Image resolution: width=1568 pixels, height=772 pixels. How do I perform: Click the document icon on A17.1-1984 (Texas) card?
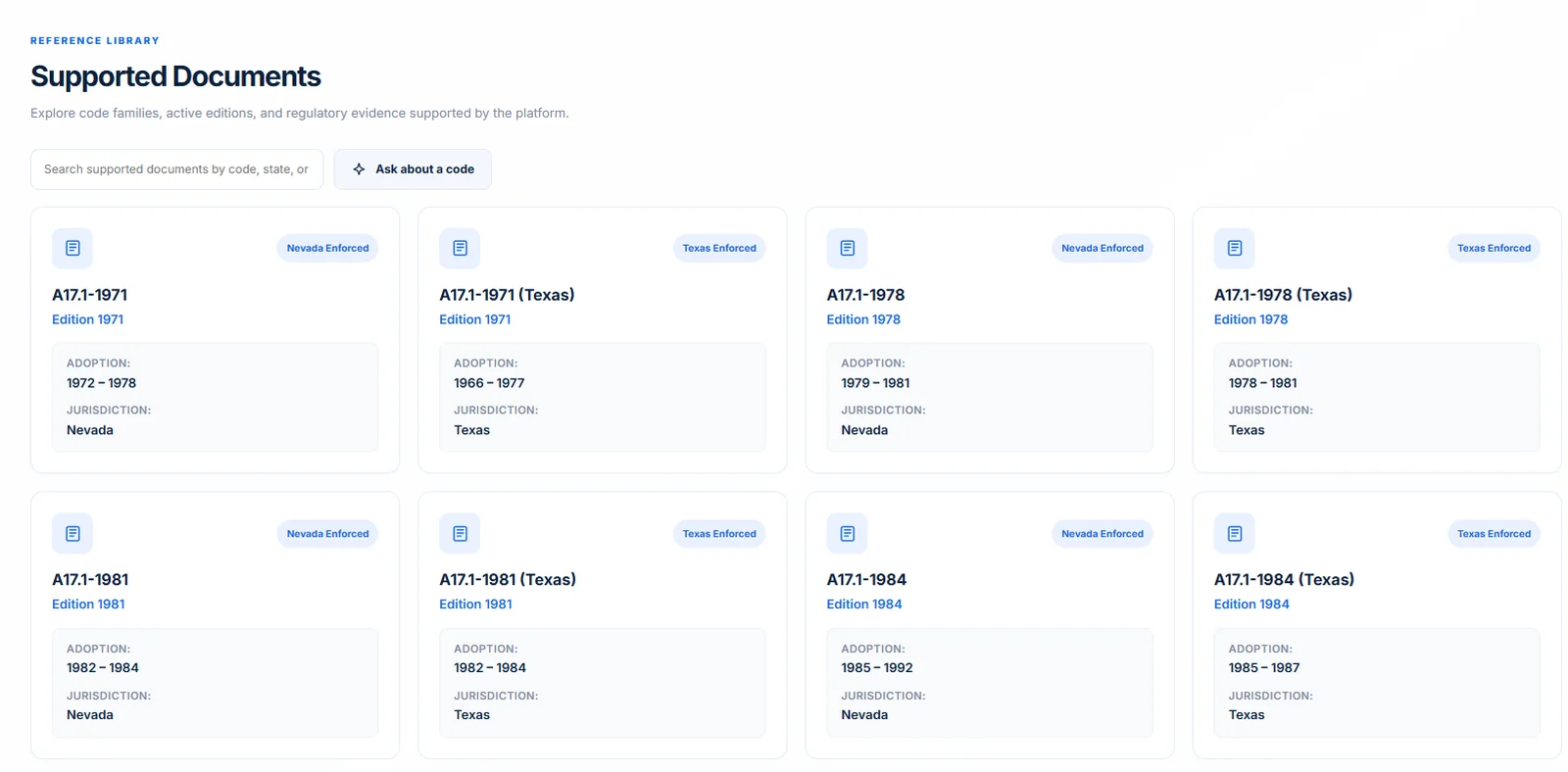[1235, 534]
